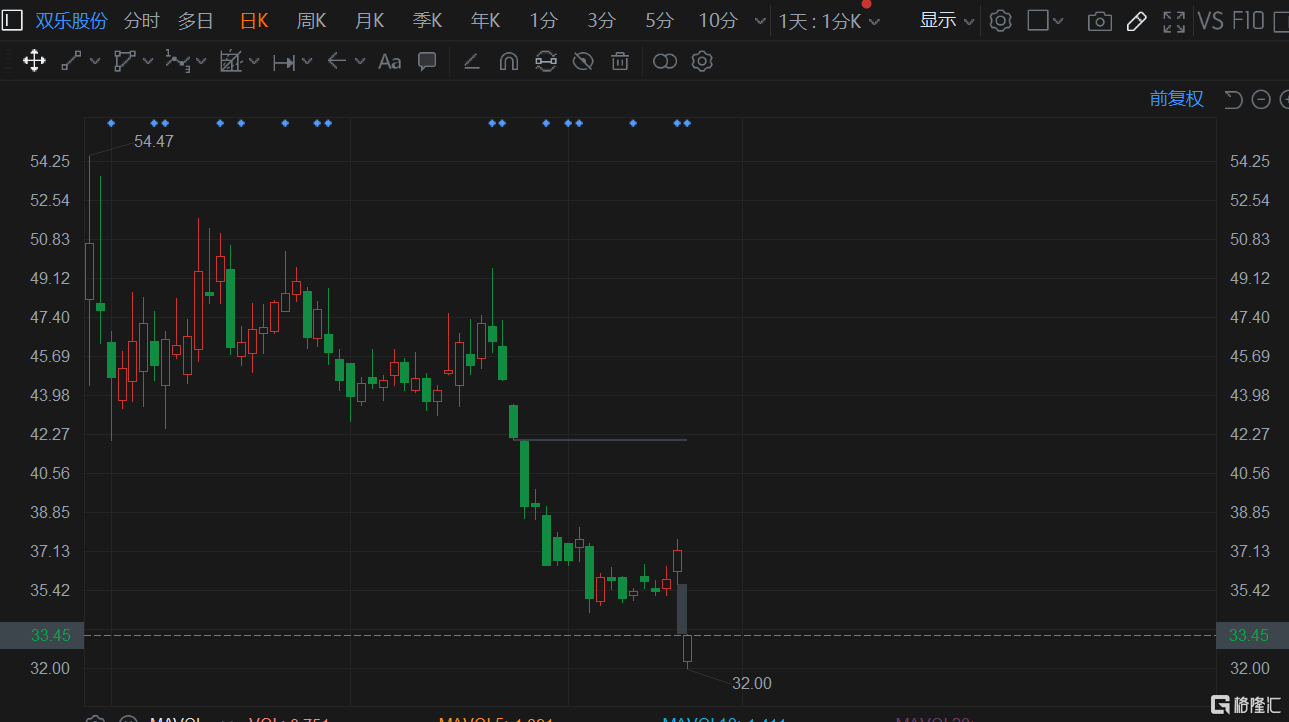Select the polygon shape drawing tool
The width and height of the screenshot is (1289, 722).
[x=124, y=62]
